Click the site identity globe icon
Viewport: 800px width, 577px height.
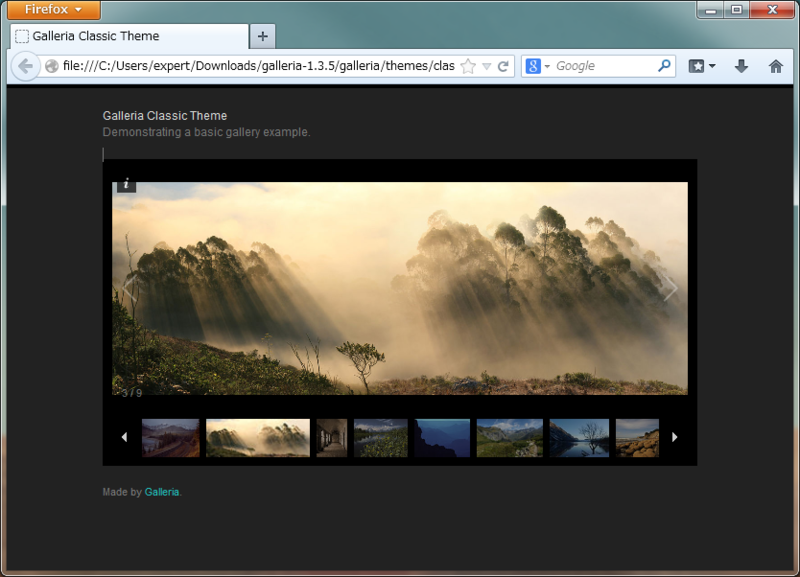click(52, 66)
